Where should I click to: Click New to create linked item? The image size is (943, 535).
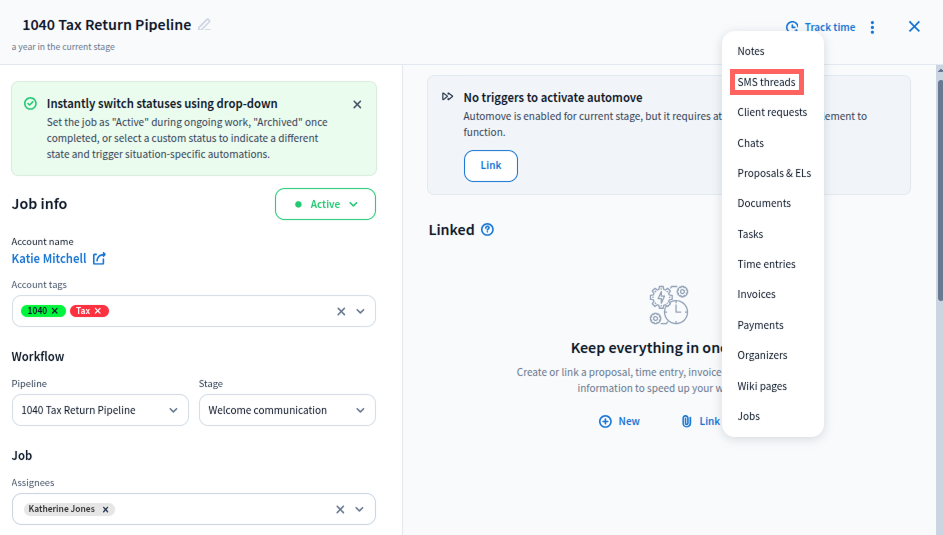point(619,421)
